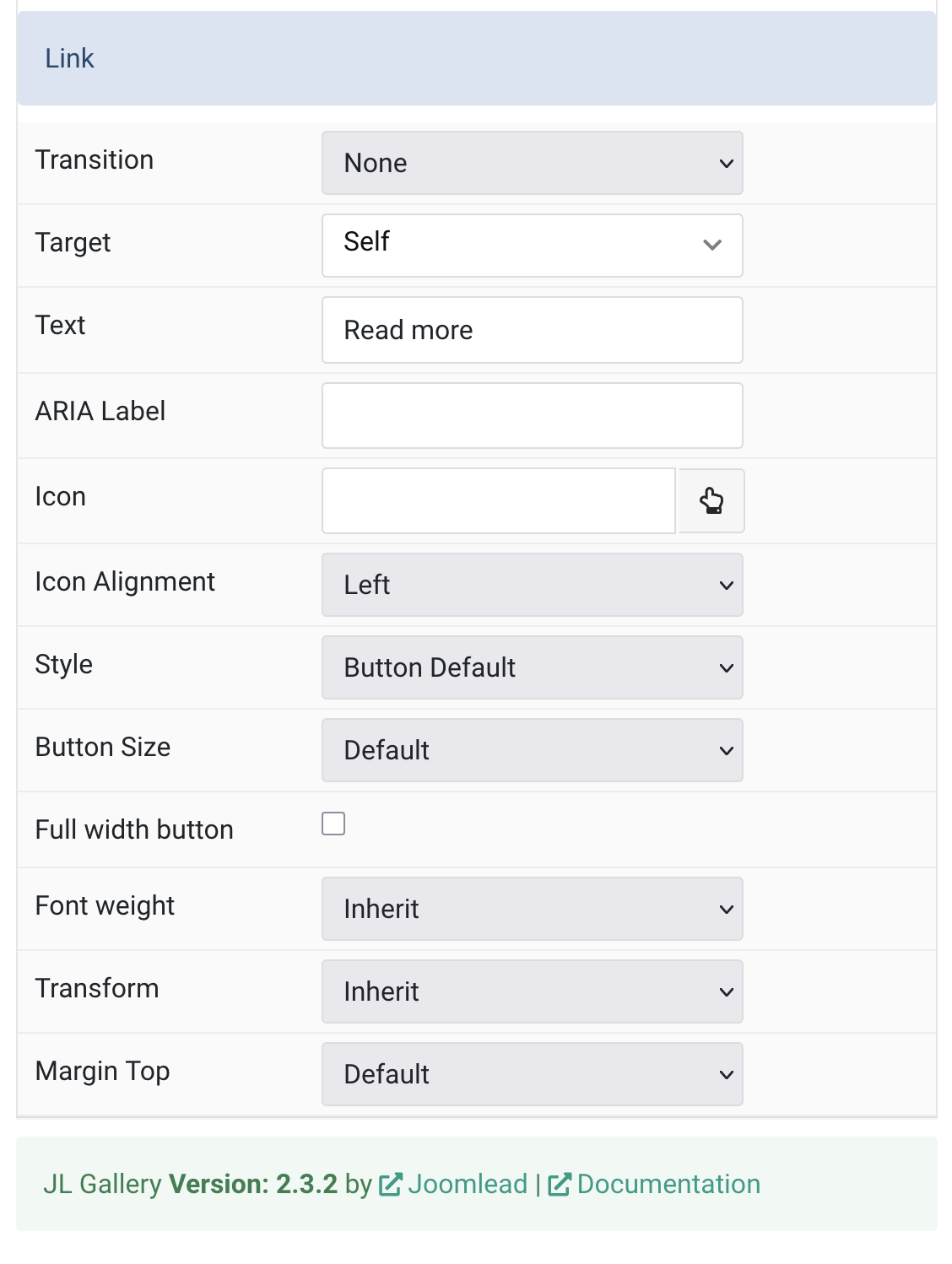Enable the Full width button checkbox

(x=333, y=824)
